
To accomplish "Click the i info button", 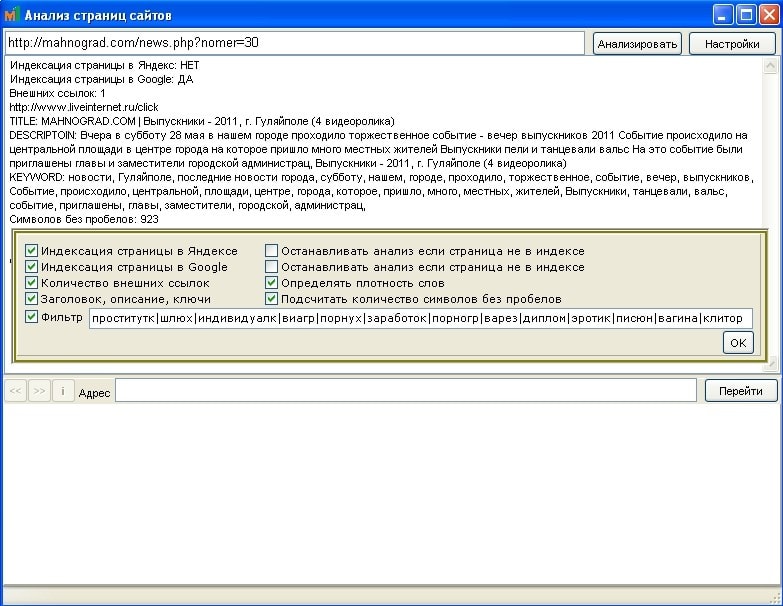I will coord(63,391).
